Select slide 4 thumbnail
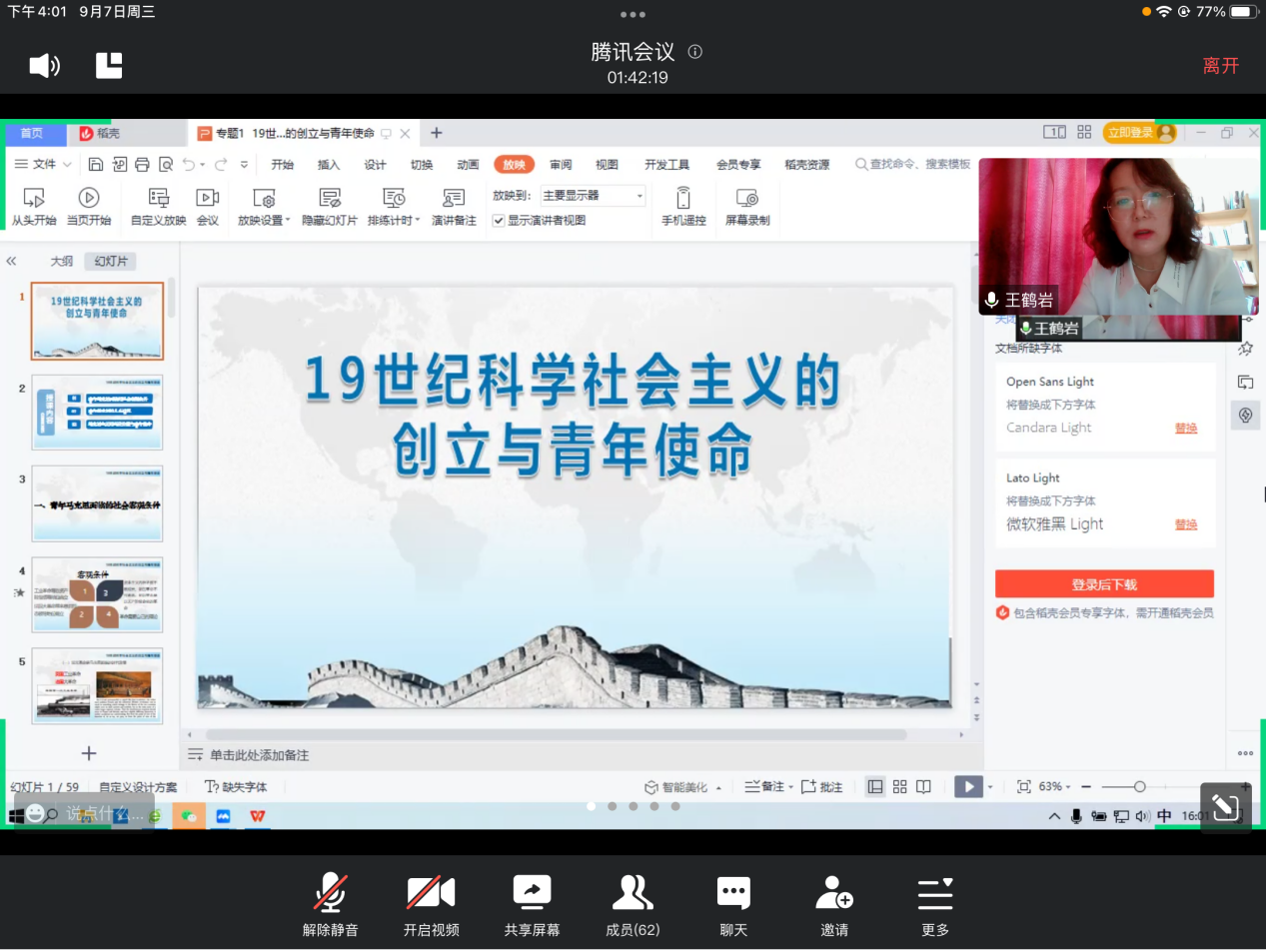Image resolution: width=1270 pixels, height=952 pixels. point(97,594)
